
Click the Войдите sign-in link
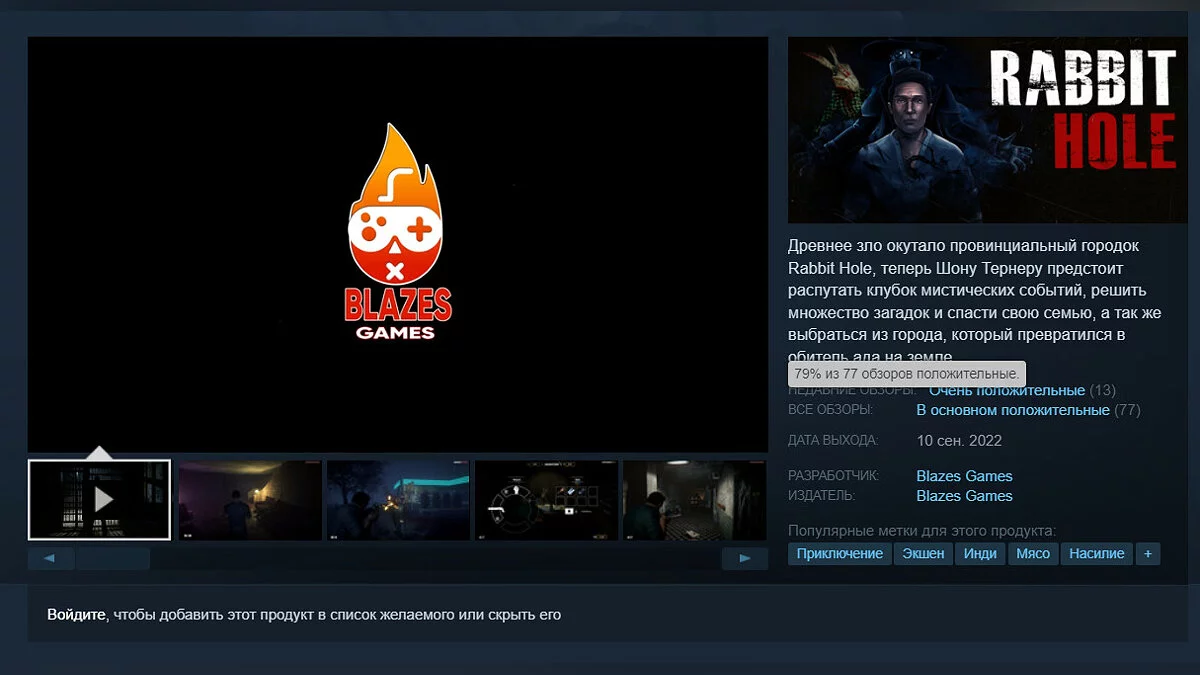(76, 615)
